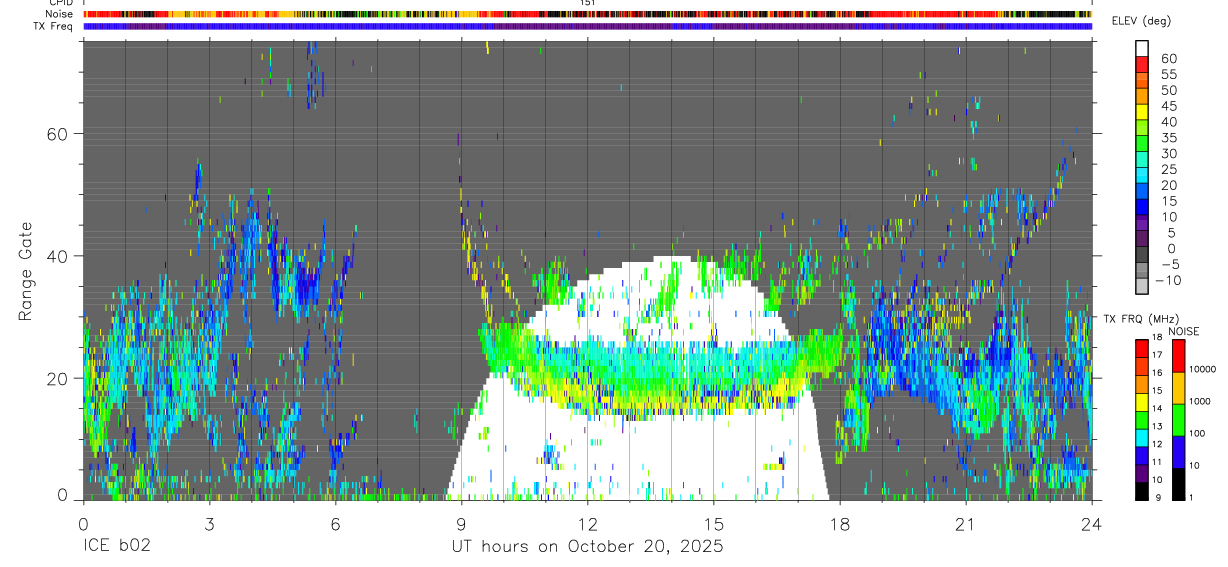Click the Noise color strip above the plot
Screen dimensions: 1228x567
pos(587,14)
